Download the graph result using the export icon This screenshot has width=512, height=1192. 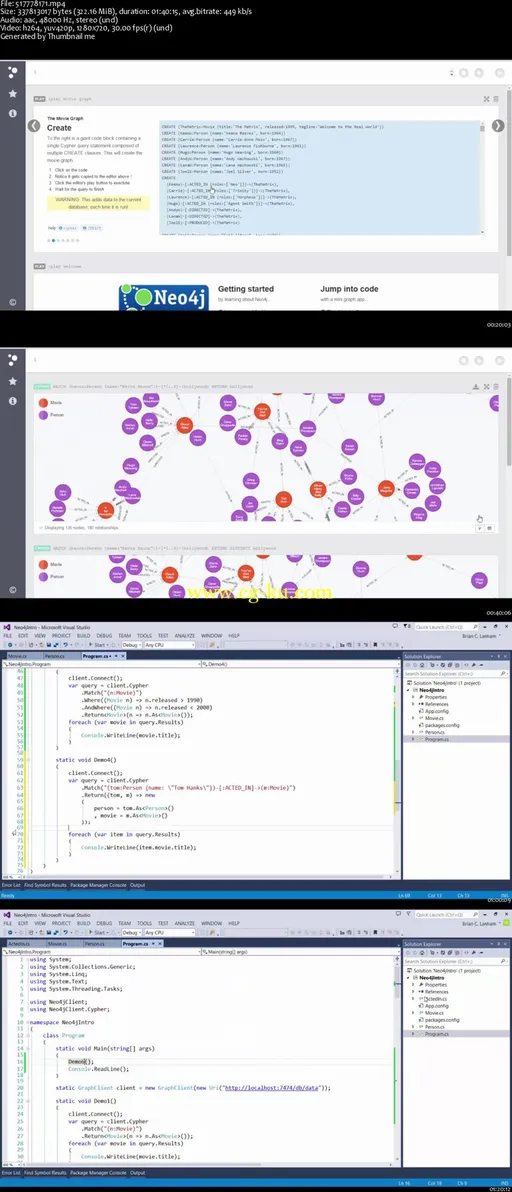pos(476,387)
